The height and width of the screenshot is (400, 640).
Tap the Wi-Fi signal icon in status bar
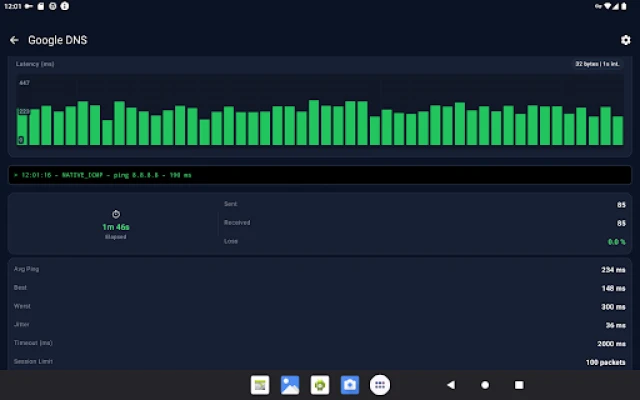point(608,6)
